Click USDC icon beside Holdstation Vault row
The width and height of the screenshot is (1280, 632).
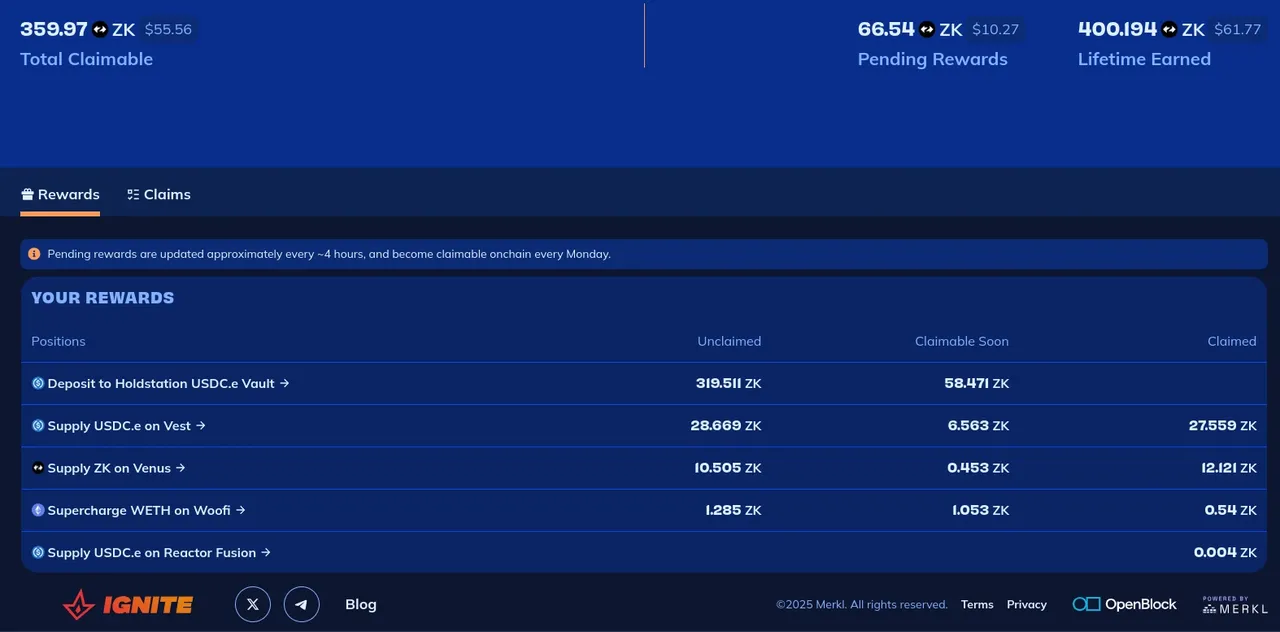pos(38,383)
